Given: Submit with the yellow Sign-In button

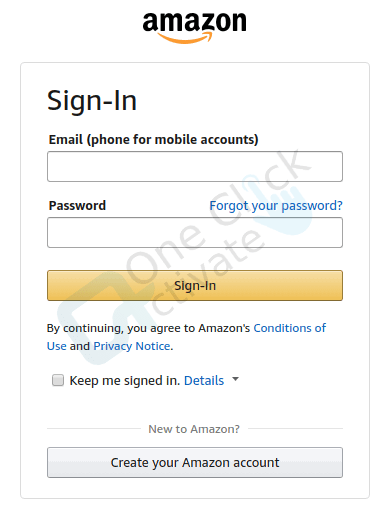Looking at the screenshot, I should (195, 285).
